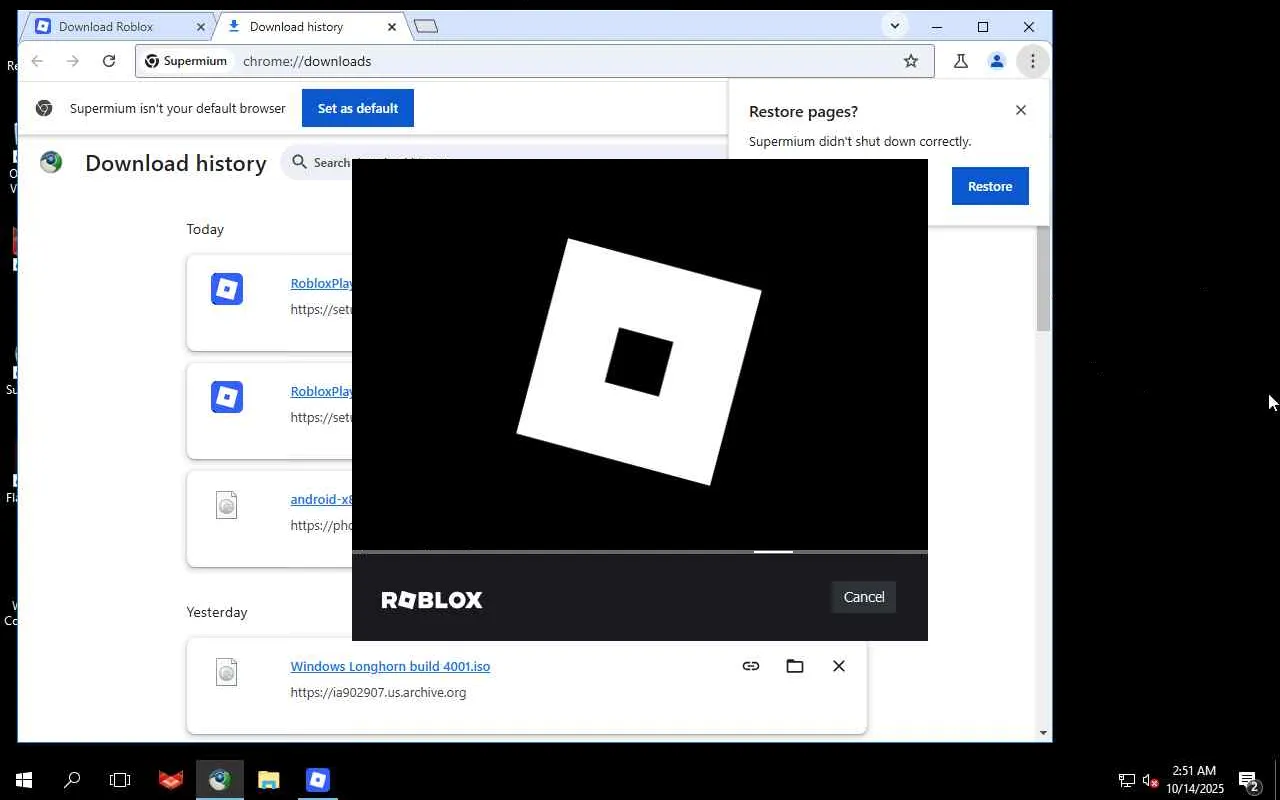1280x800 pixels.
Task: Remove Windows Longhorn iso from download list
Action: point(839,666)
